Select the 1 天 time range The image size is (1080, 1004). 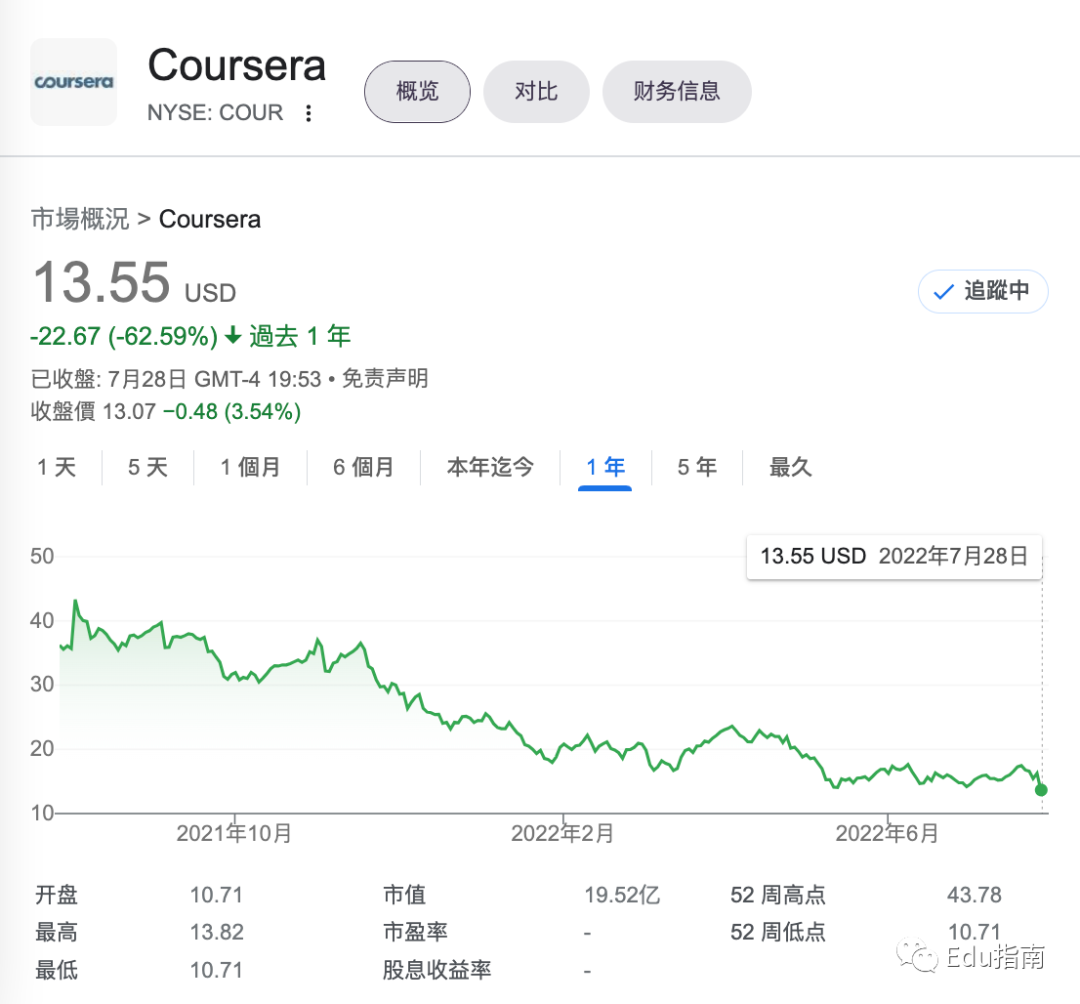[56, 468]
